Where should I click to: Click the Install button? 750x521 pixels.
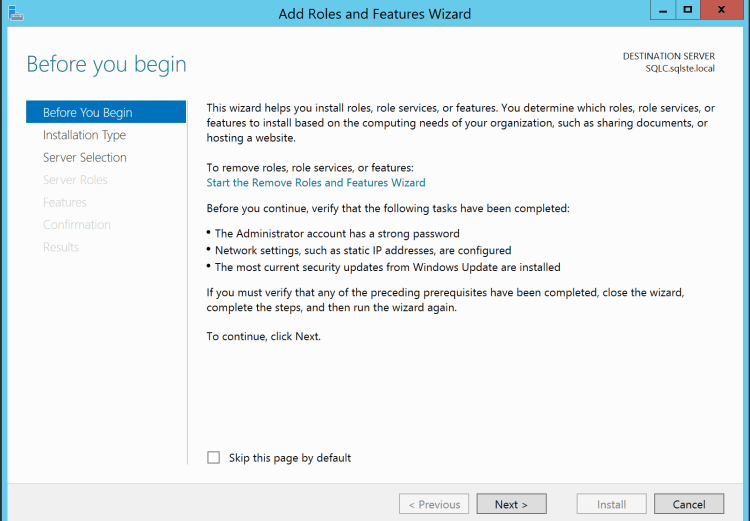click(x=611, y=505)
